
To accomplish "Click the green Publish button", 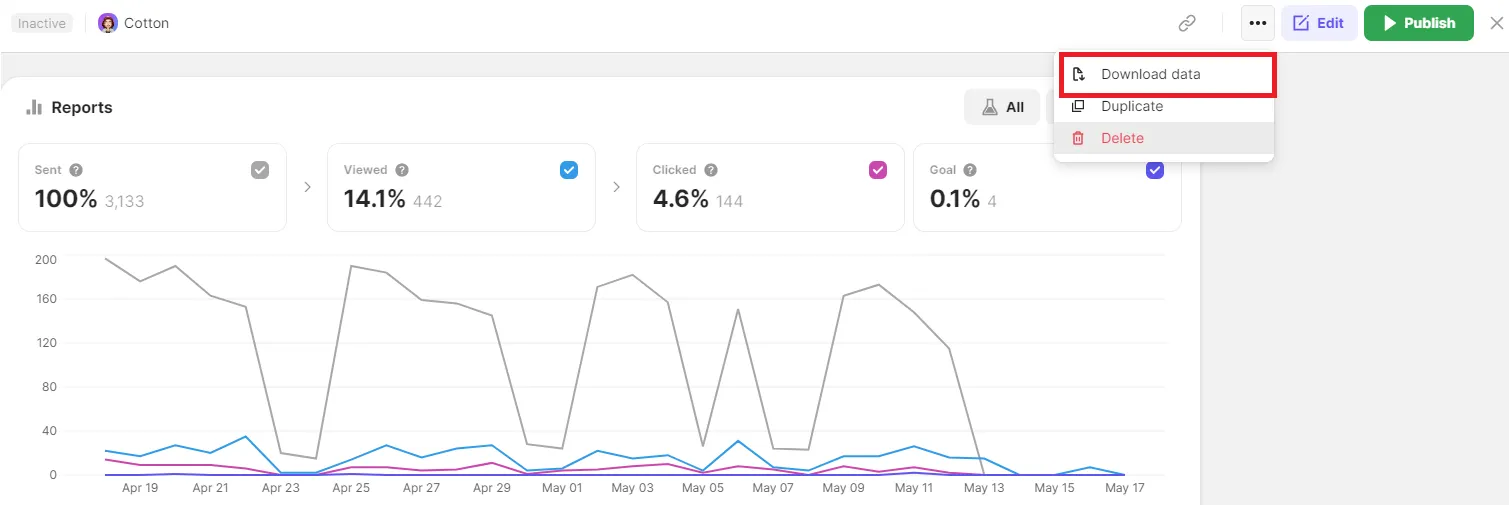I will [x=1419, y=23].
